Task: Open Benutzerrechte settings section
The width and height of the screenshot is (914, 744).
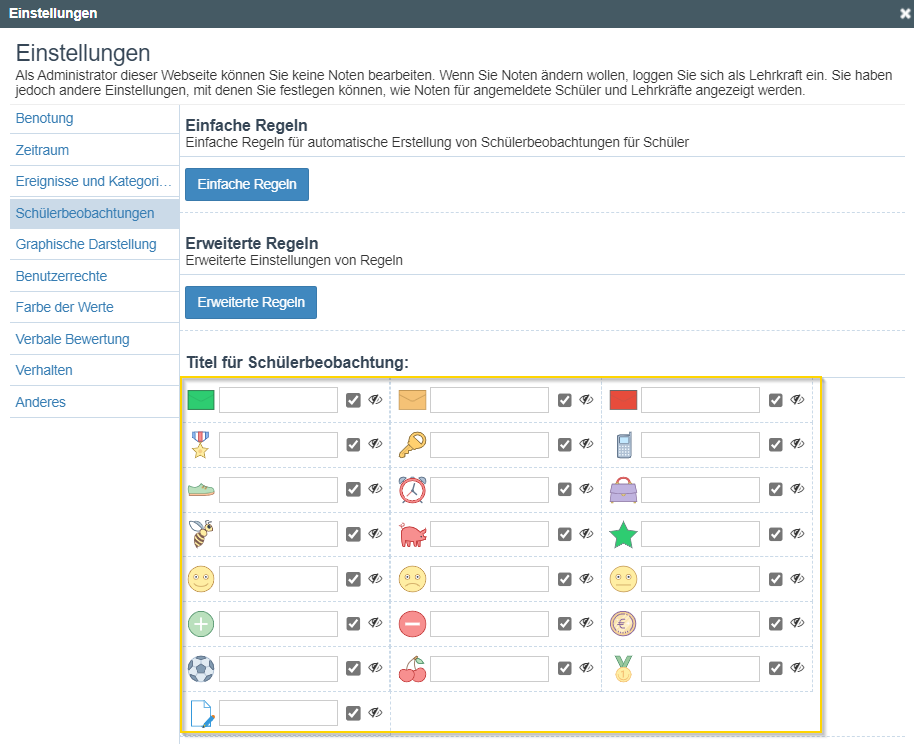Action: tap(61, 276)
